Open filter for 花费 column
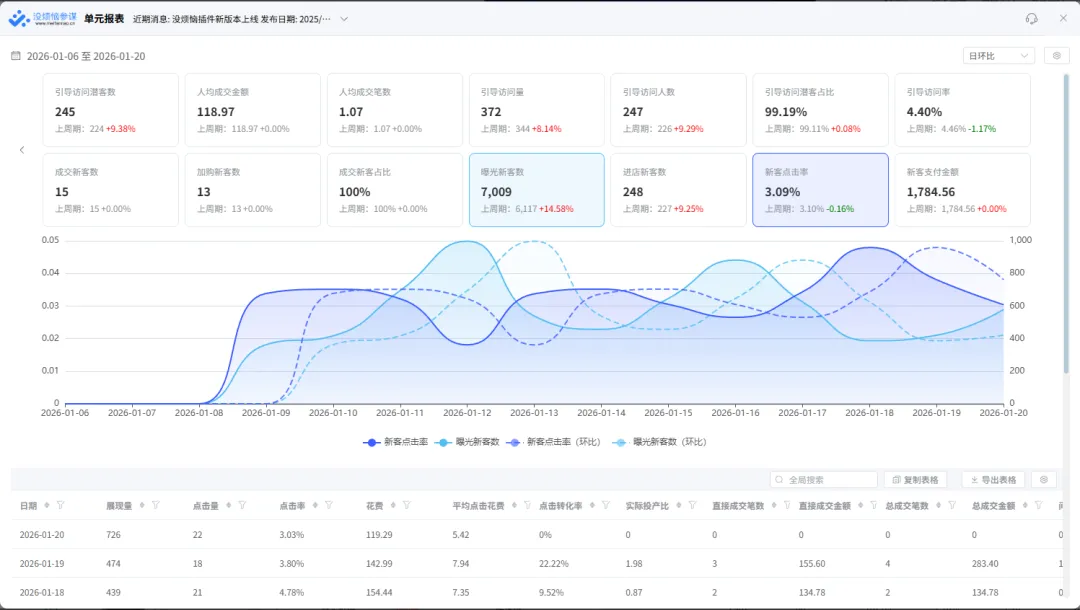Image resolution: width=1080 pixels, height=610 pixels. 407,505
